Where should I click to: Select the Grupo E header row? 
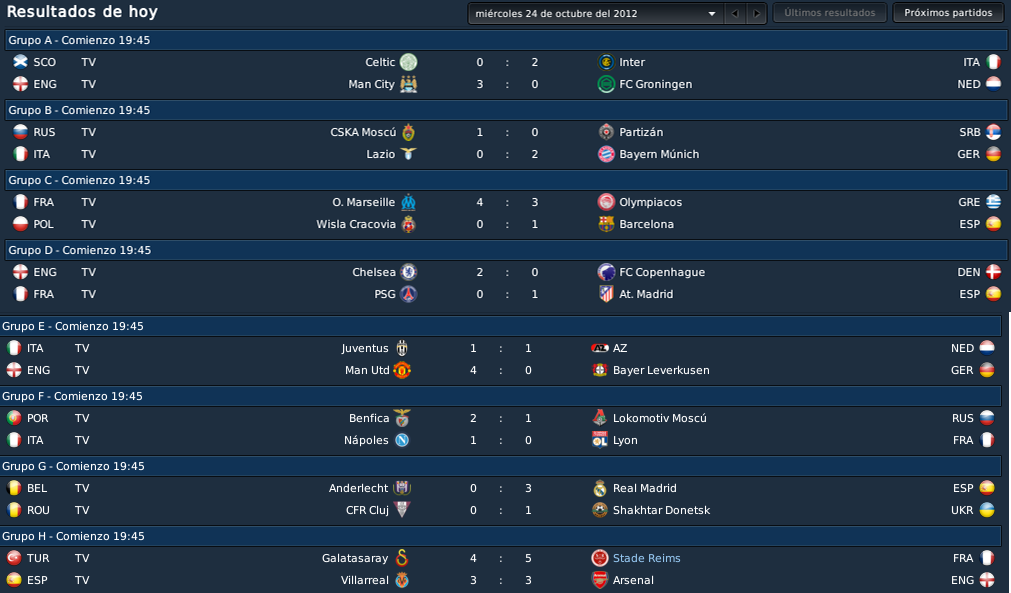click(x=500, y=326)
